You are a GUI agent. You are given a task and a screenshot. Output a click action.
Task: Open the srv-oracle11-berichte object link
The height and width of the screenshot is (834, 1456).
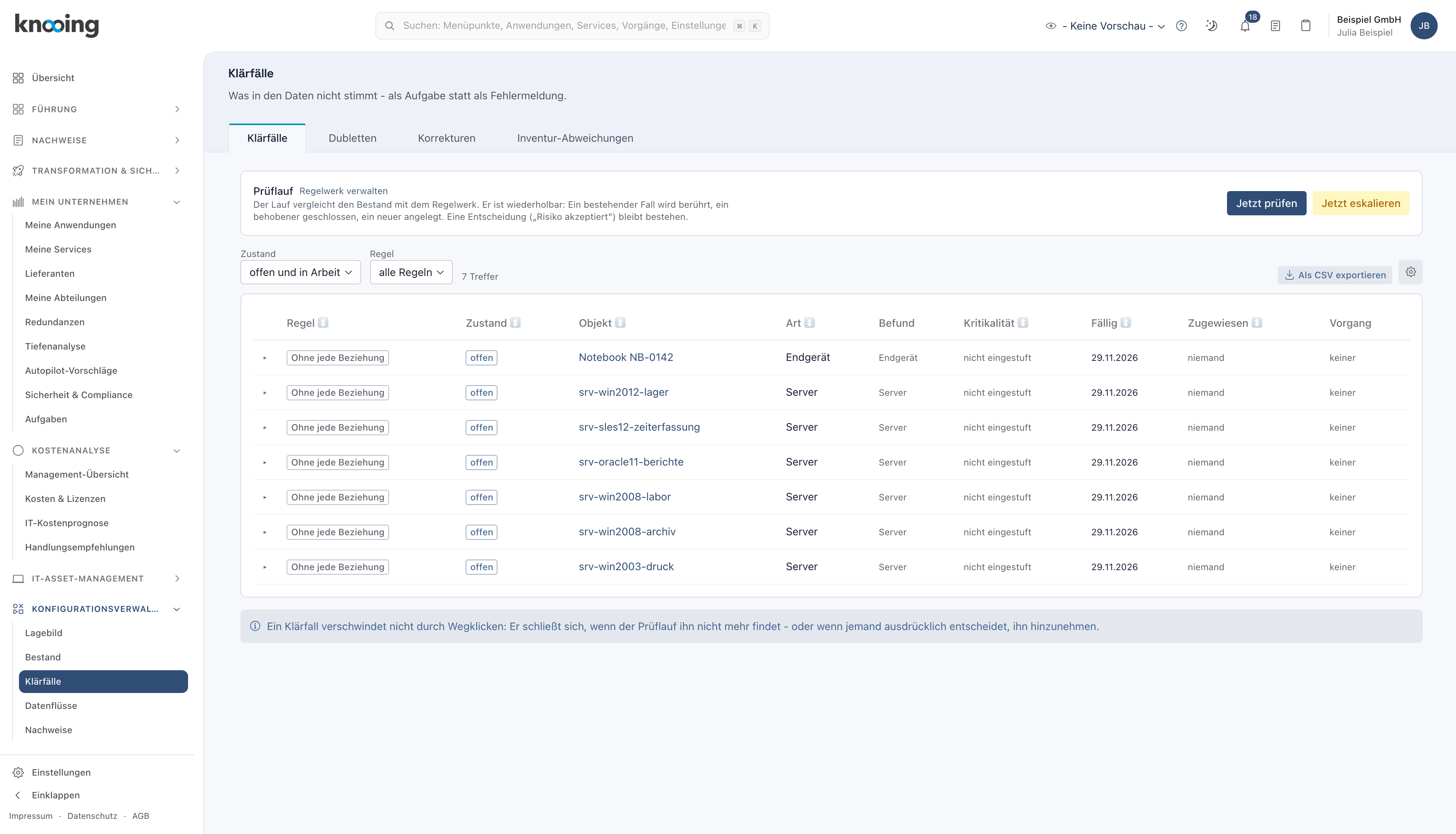[x=631, y=462]
